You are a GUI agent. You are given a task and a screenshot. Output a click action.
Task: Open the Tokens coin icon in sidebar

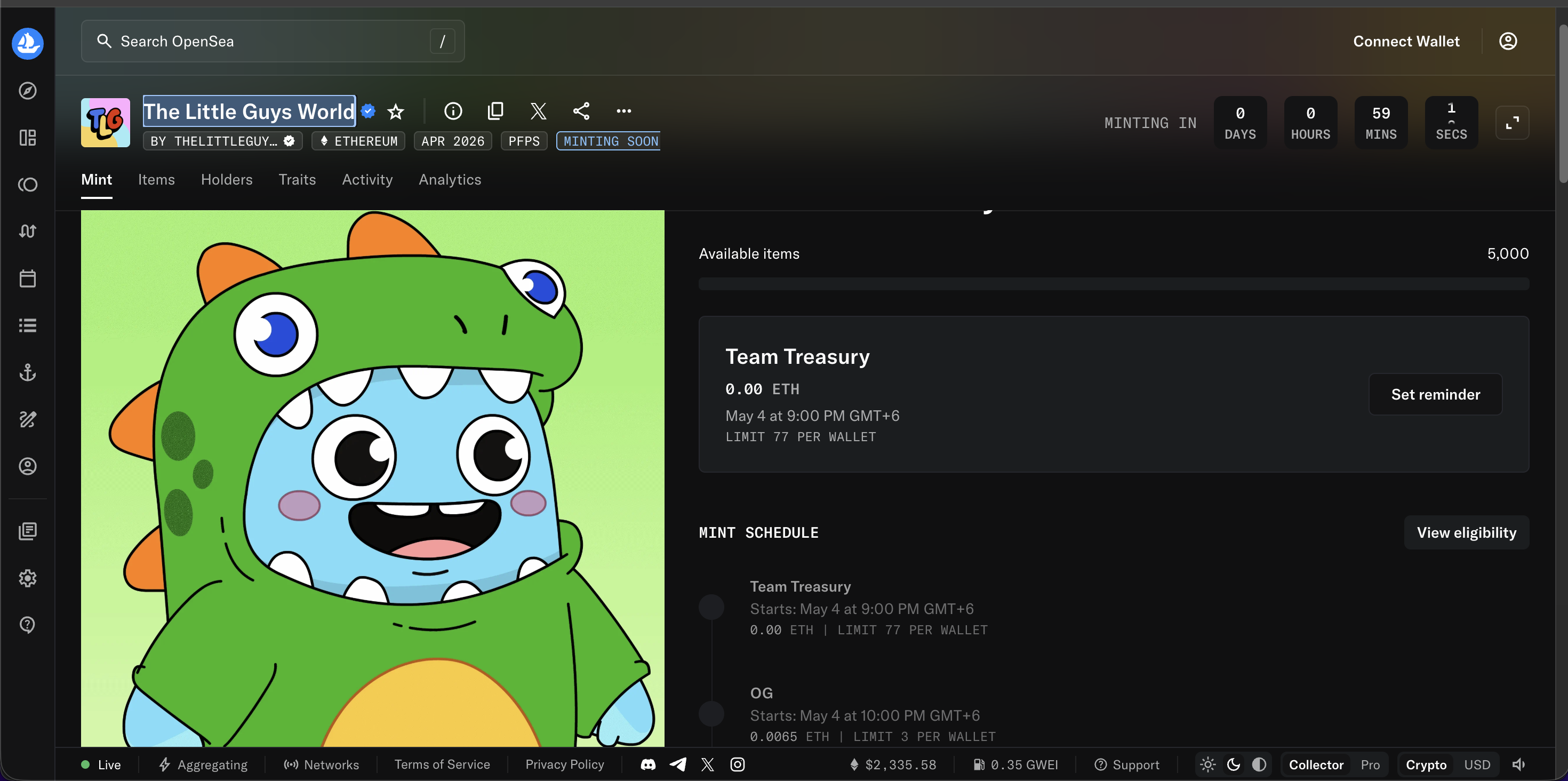[x=27, y=185]
